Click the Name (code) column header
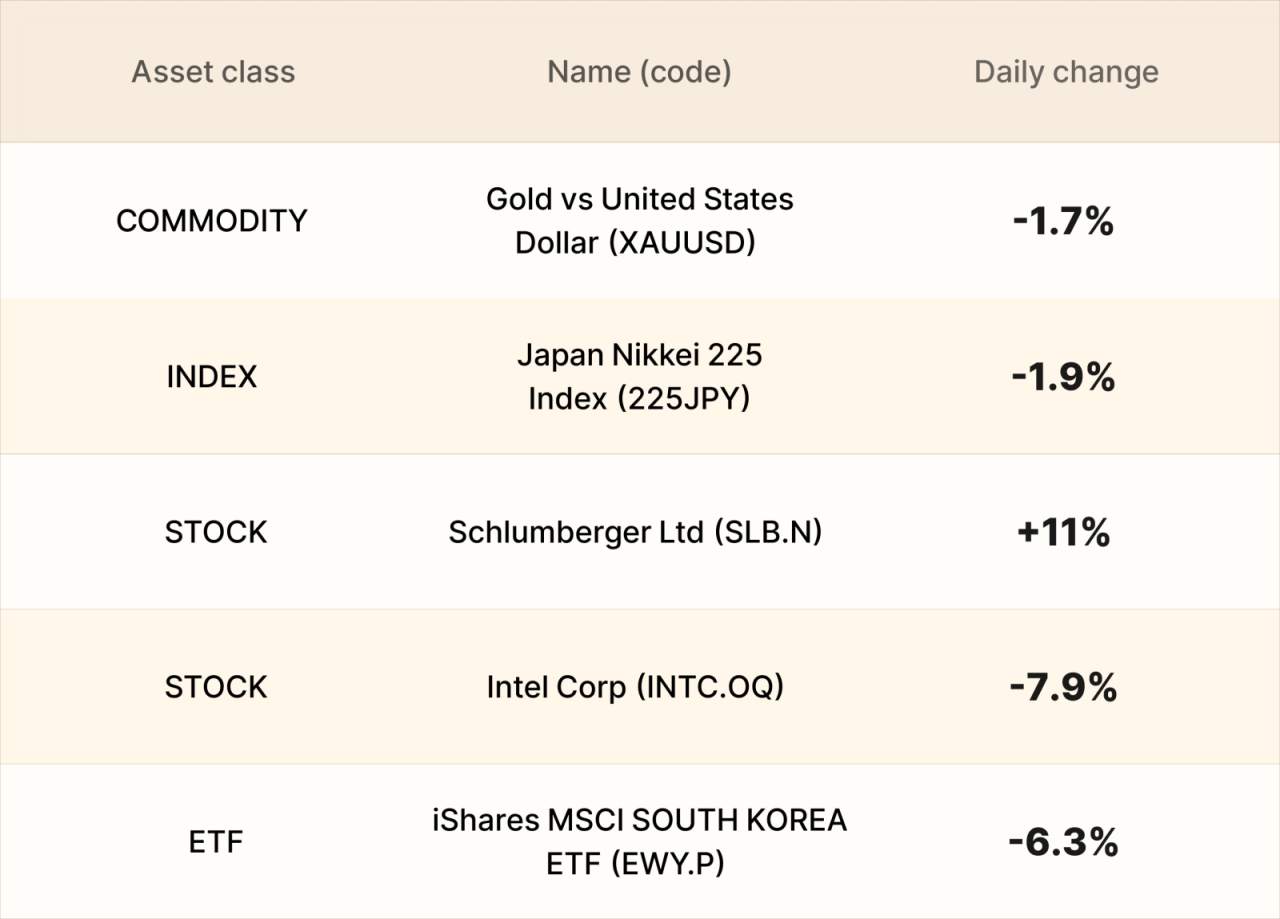1280x919 pixels. (639, 72)
